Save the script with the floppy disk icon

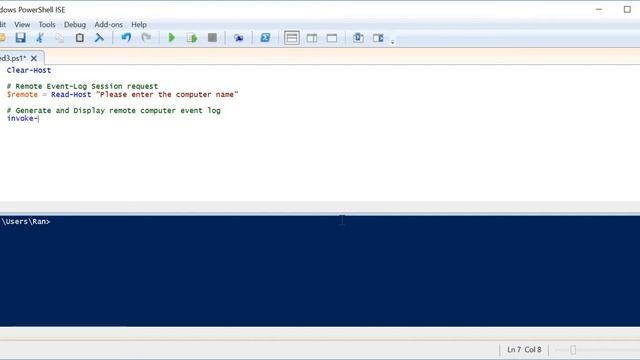tap(20, 38)
